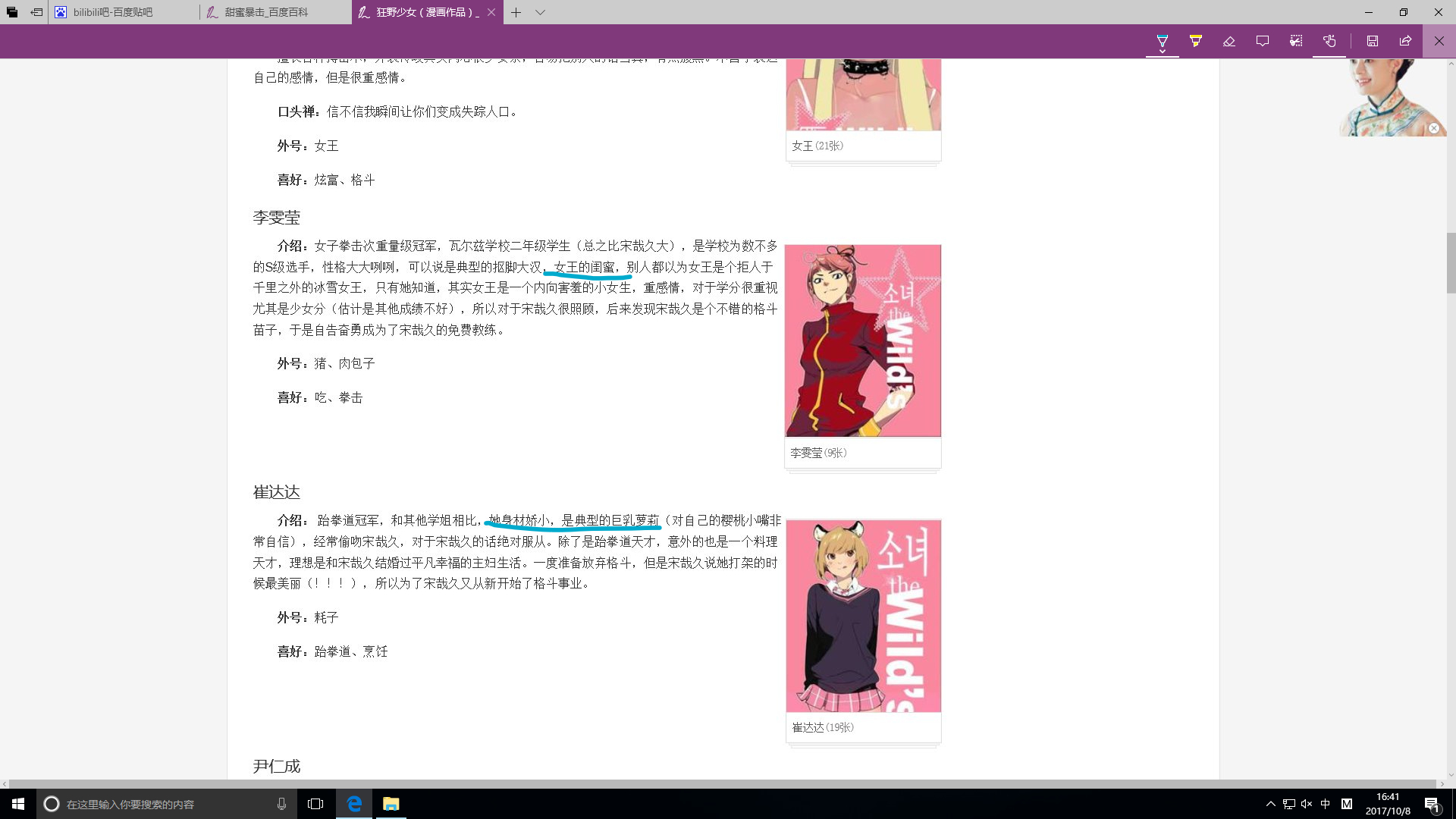Select the yellow highlighter tool
1456x819 pixels.
click(1196, 41)
